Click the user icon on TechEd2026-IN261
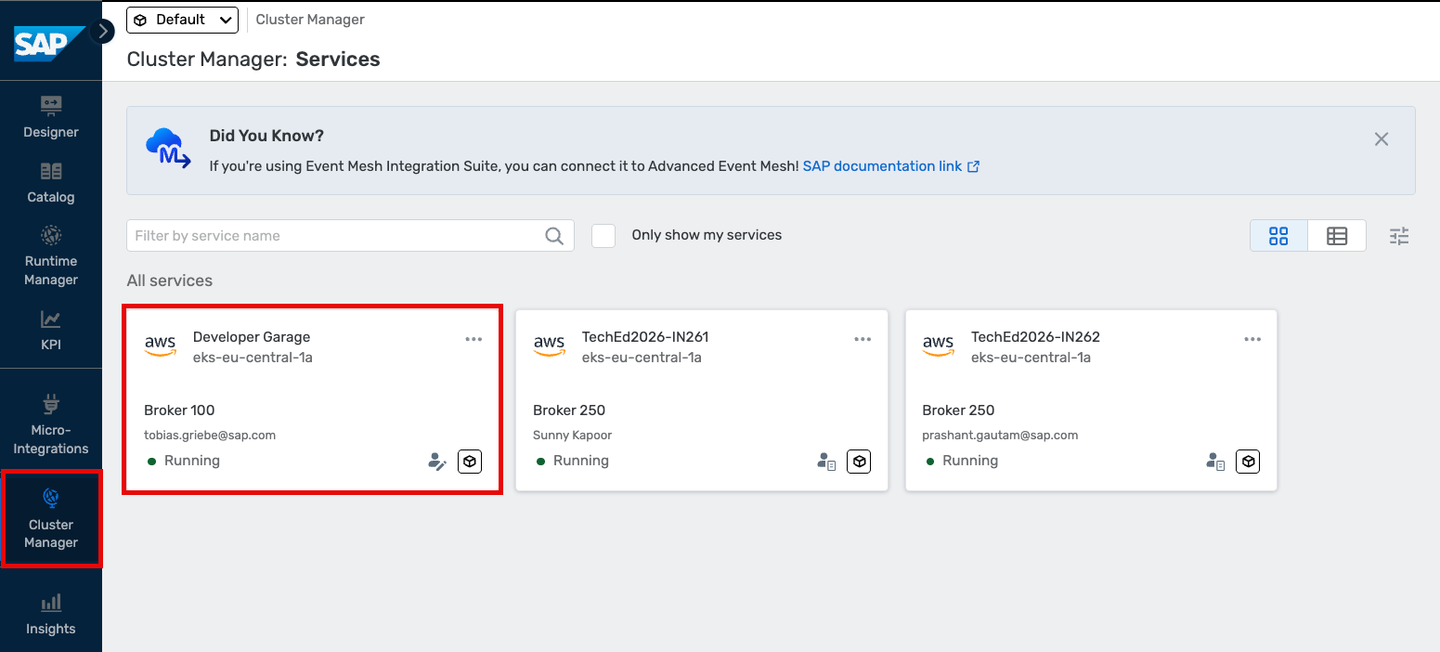The height and width of the screenshot is (652, 1440). [x=826, y=462]
